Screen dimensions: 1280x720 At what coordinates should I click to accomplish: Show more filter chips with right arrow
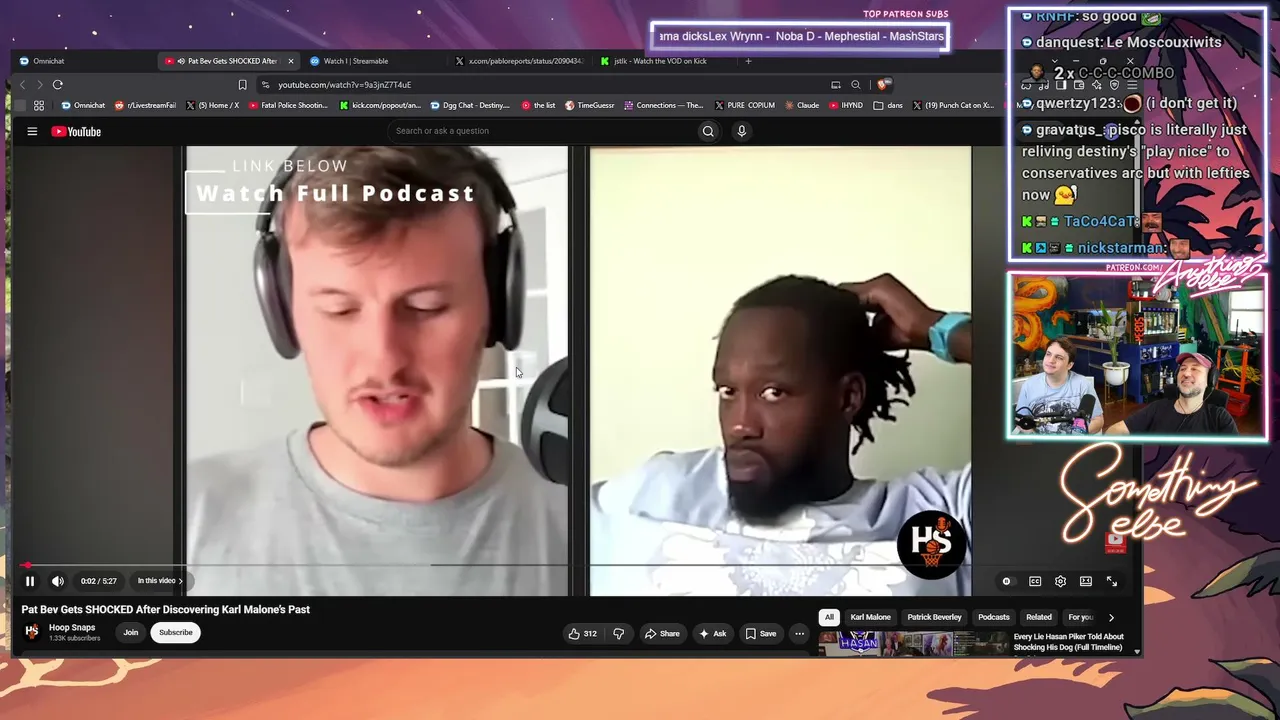coord(1111,617)
